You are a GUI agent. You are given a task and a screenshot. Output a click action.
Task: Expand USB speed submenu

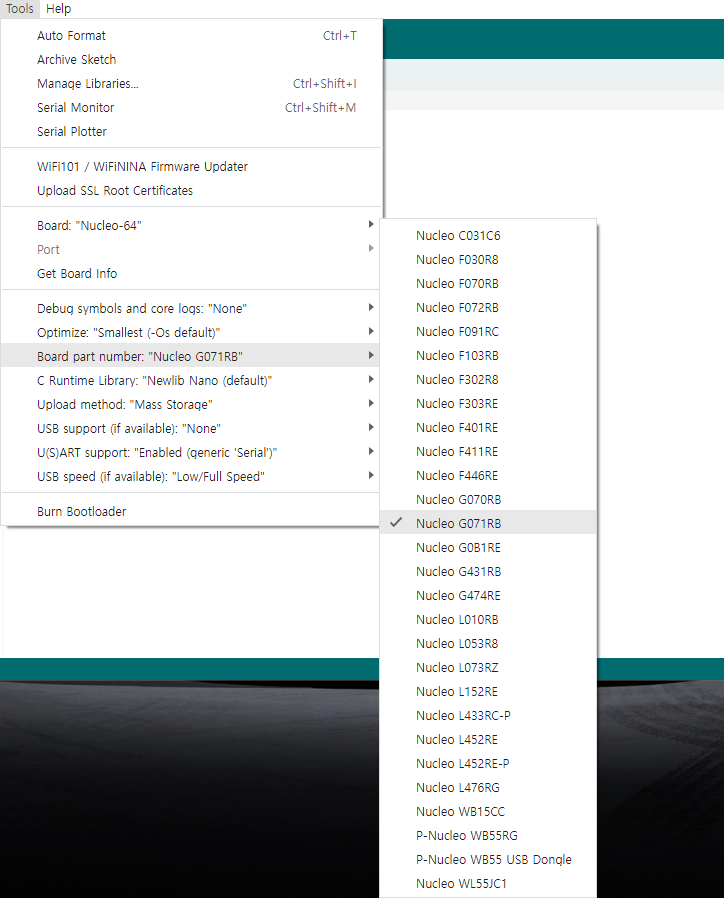[x=191, y=477]
